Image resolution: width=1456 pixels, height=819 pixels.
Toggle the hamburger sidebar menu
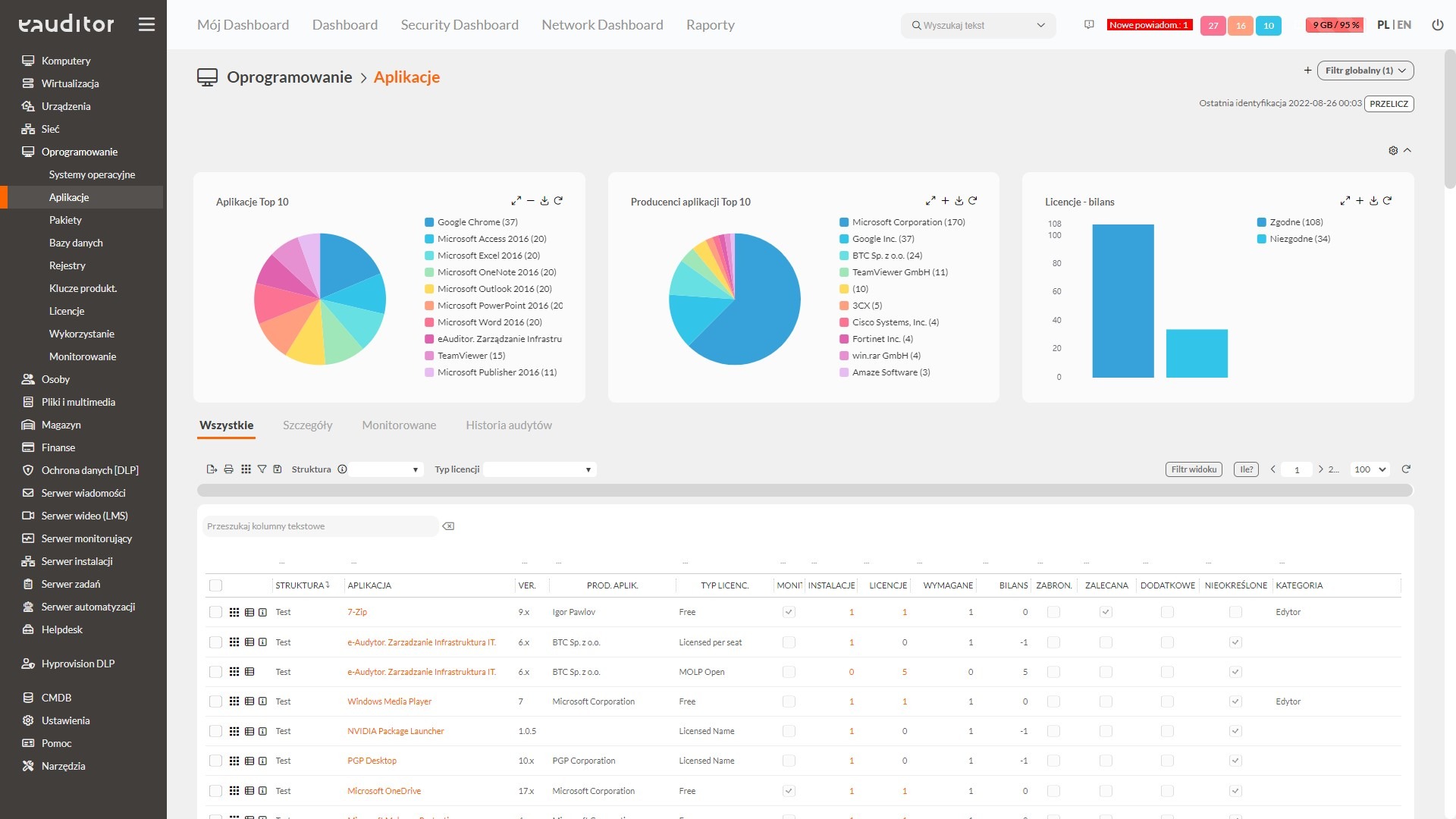tap(146, 24)
